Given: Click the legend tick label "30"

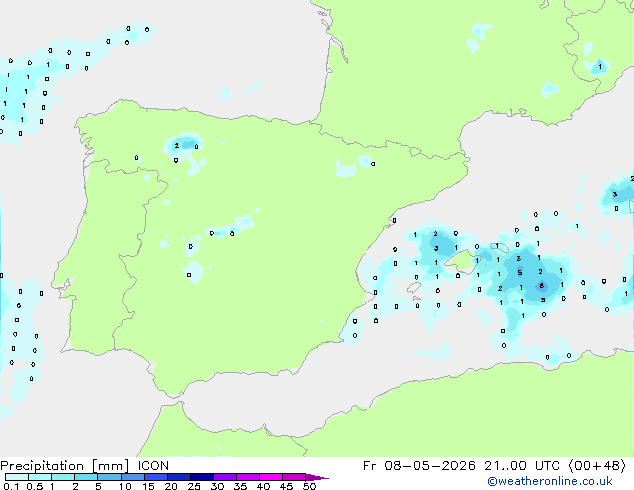Looking at the screenshot, I should tap(217, 486).
